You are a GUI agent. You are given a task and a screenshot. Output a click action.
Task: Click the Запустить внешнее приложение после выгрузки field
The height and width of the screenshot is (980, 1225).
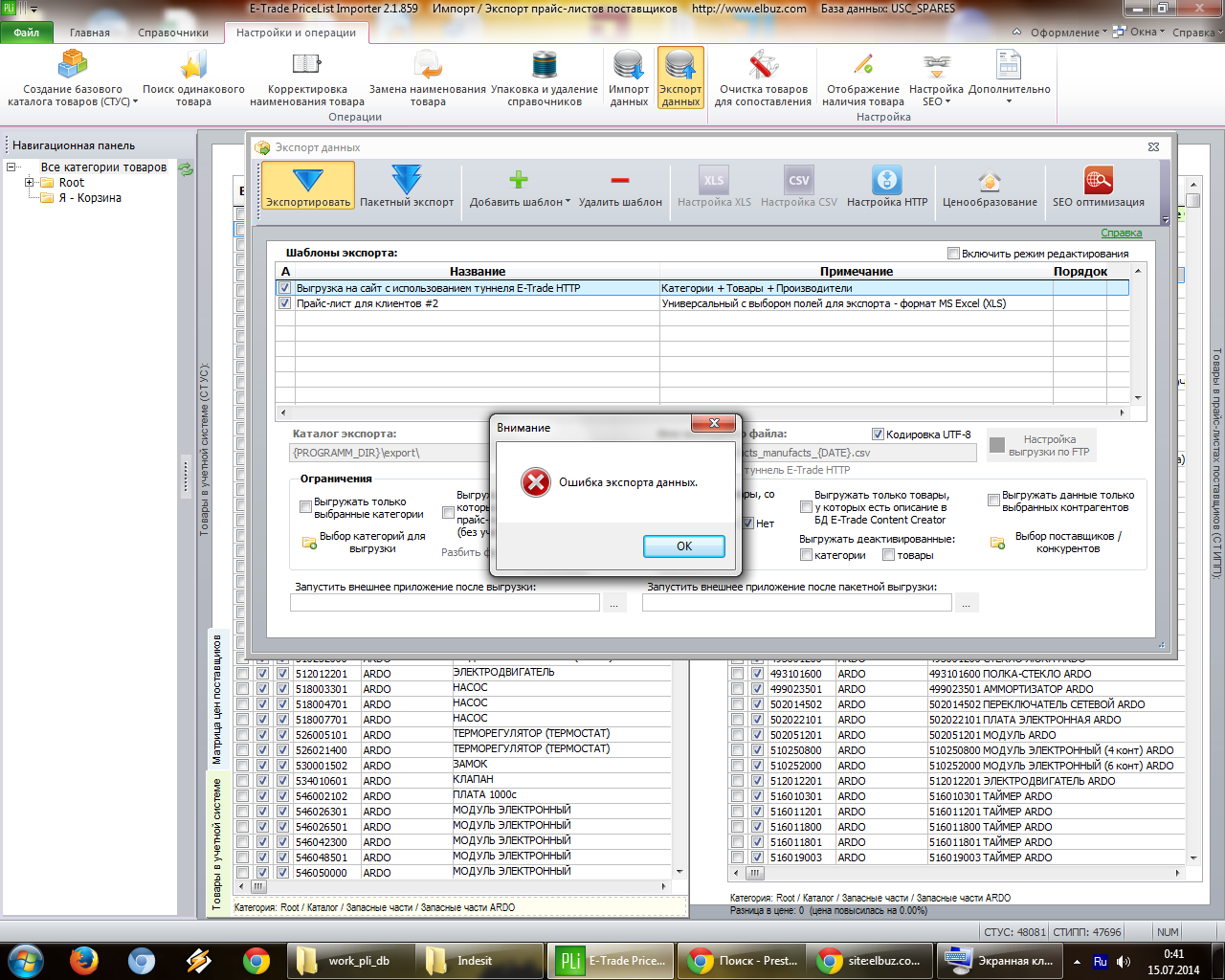click(x=445, y=603)
